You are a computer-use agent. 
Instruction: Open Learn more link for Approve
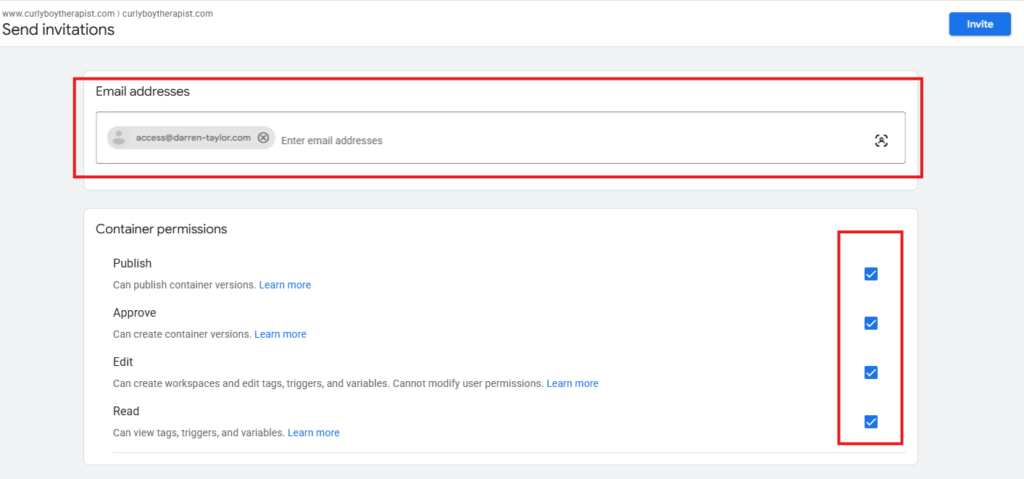tap(280, 334)
